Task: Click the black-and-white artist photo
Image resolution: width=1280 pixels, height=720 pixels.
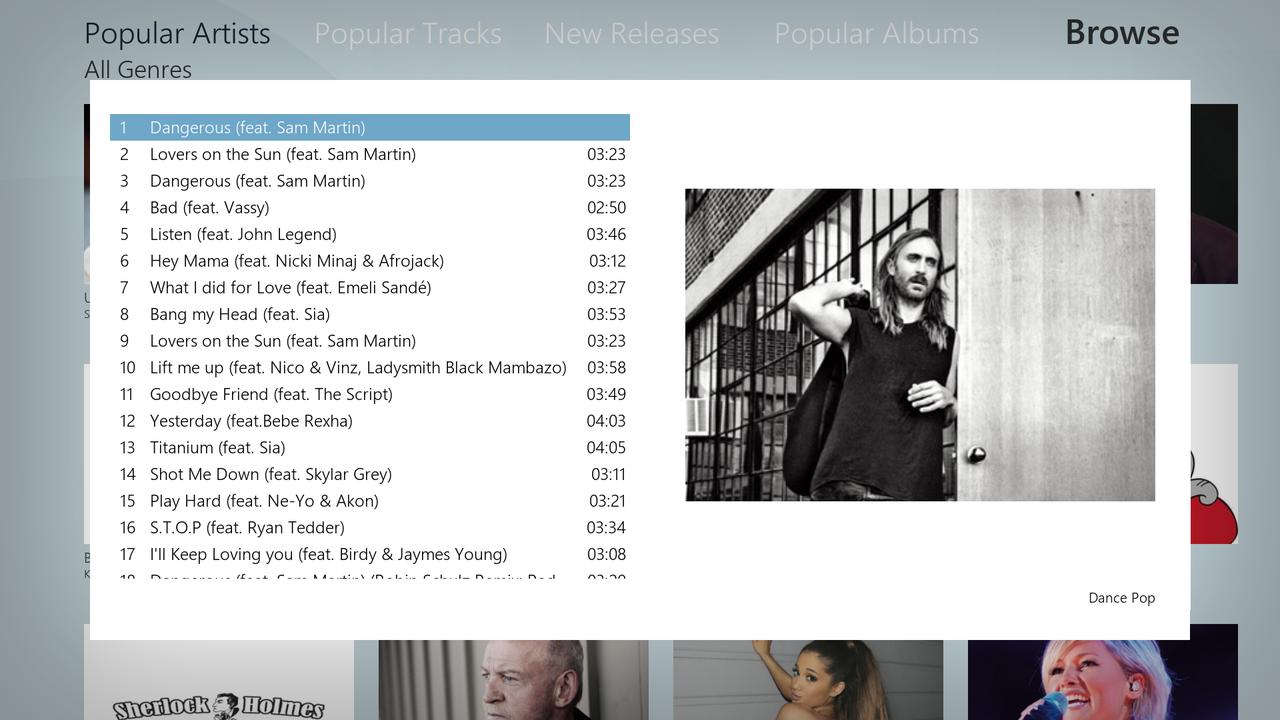Action: (x=920, y=345)
